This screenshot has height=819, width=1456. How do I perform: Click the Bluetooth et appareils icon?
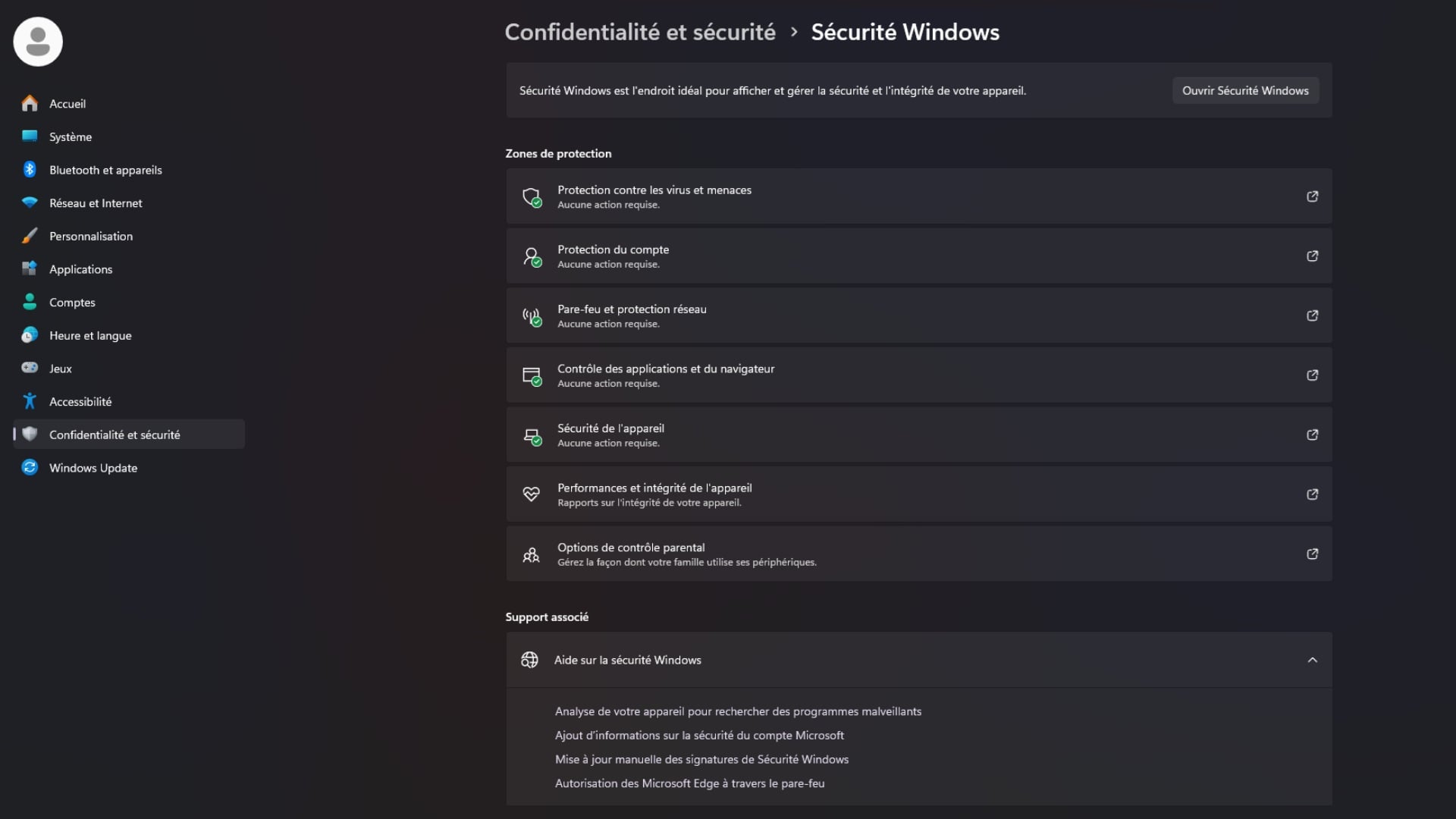click(x=29, y=169)
